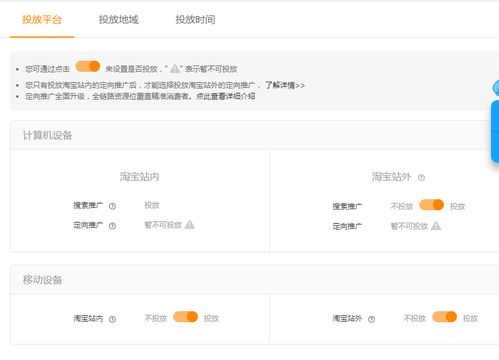
Task: Click help icon next to 淘宝站内 定向推广
Action: 112,226
